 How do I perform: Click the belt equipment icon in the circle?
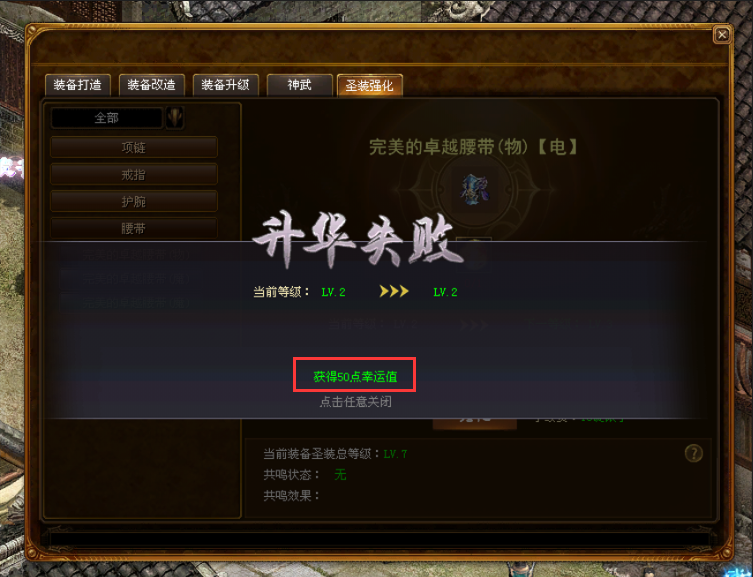(x=474, y=189)
